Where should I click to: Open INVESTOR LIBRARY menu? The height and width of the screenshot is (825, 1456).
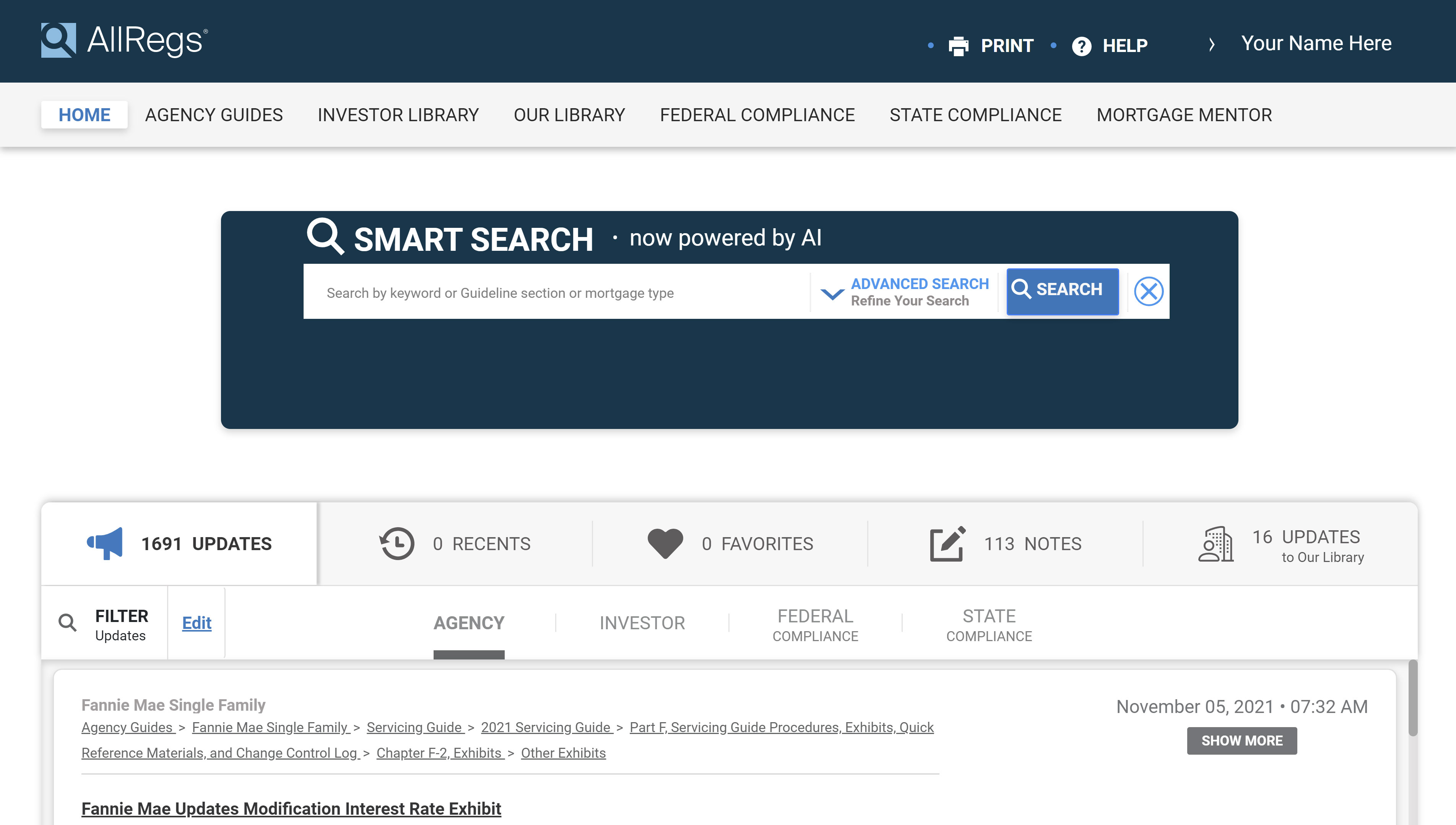[x=398, y=115]
